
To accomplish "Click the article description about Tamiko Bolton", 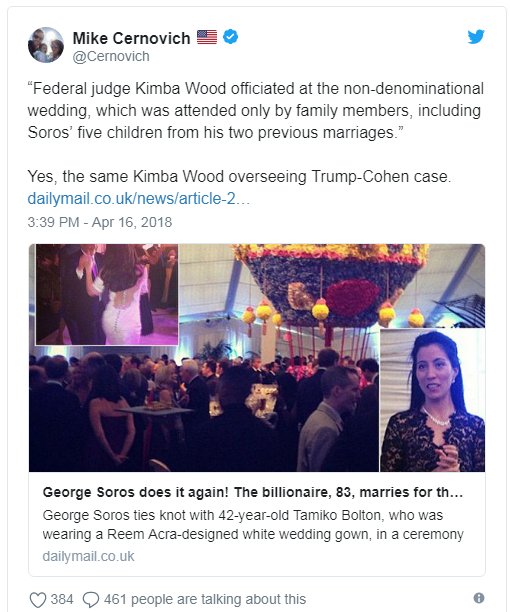I will click(x=253, y=525).
